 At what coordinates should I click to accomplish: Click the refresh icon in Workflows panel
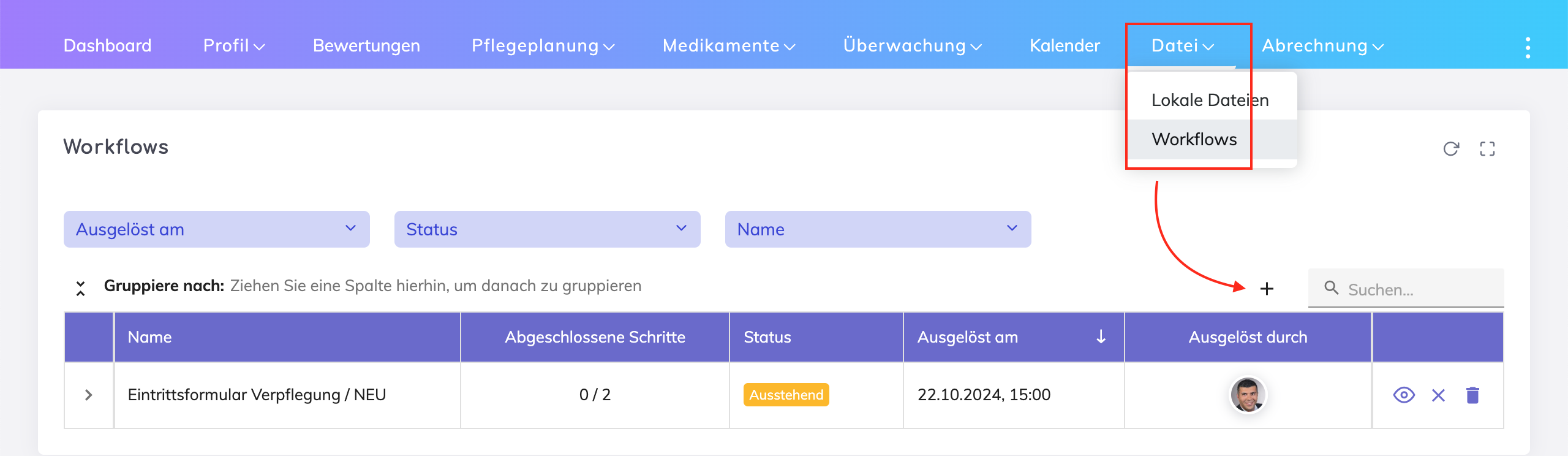1451,149
